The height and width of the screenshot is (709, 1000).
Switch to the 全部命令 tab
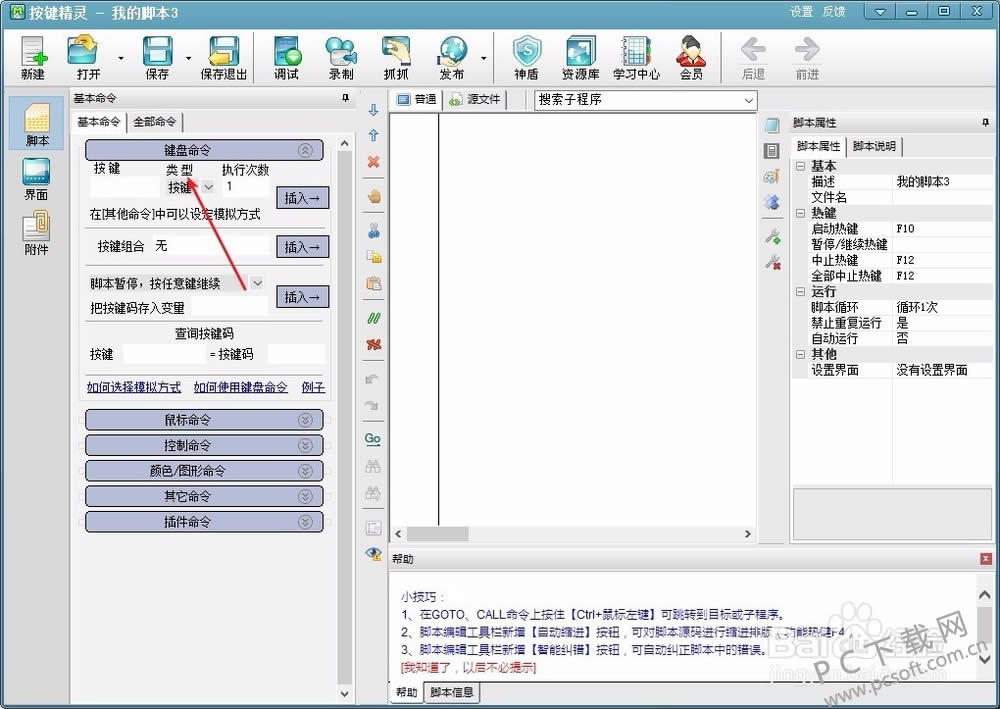coord(155,122)
